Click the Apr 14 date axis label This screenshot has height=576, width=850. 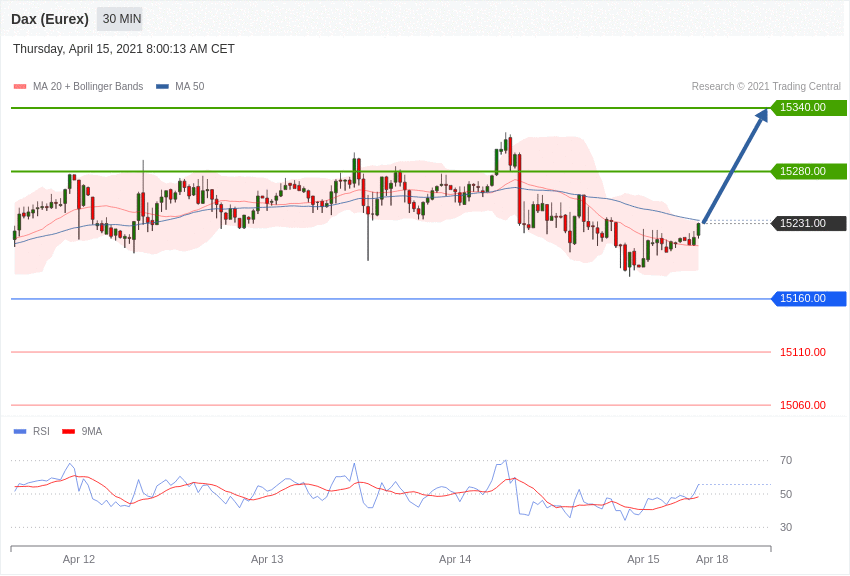pos(455,559)
